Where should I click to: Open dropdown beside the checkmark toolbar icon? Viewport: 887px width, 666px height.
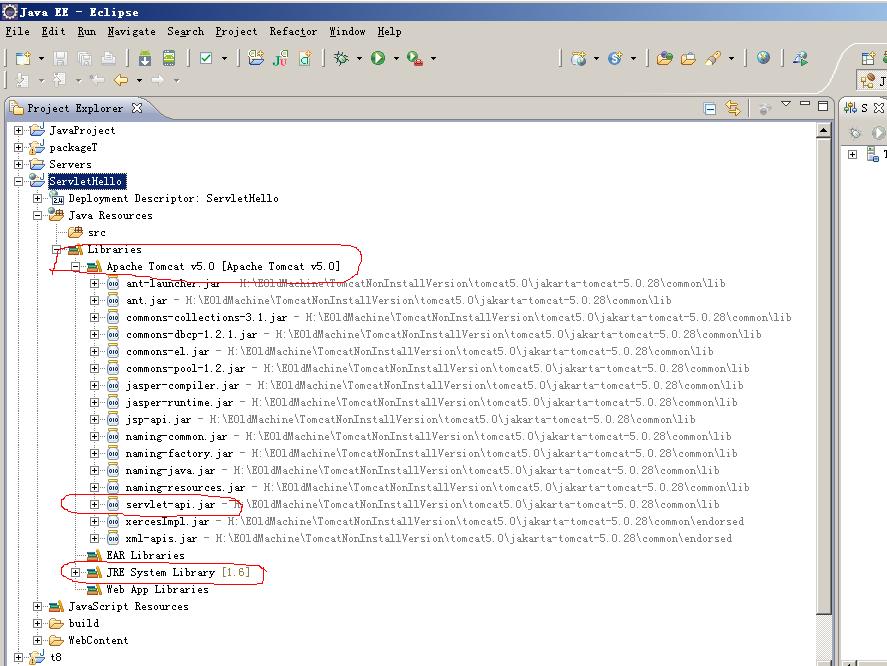click(225, 58)
